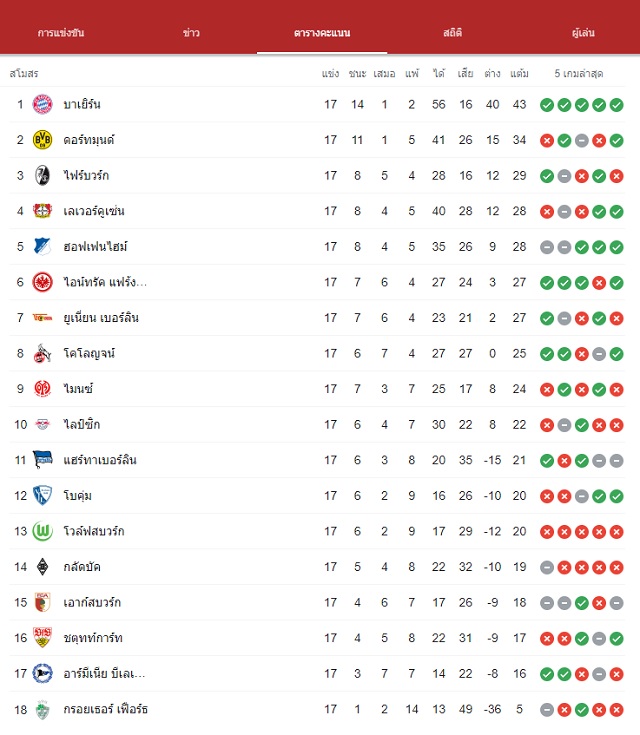The width and height of the screenshot is (640, 735).
Task: Select the กรอยเธอร์ เฟือร์ธ table row
Action: [317, 709]
